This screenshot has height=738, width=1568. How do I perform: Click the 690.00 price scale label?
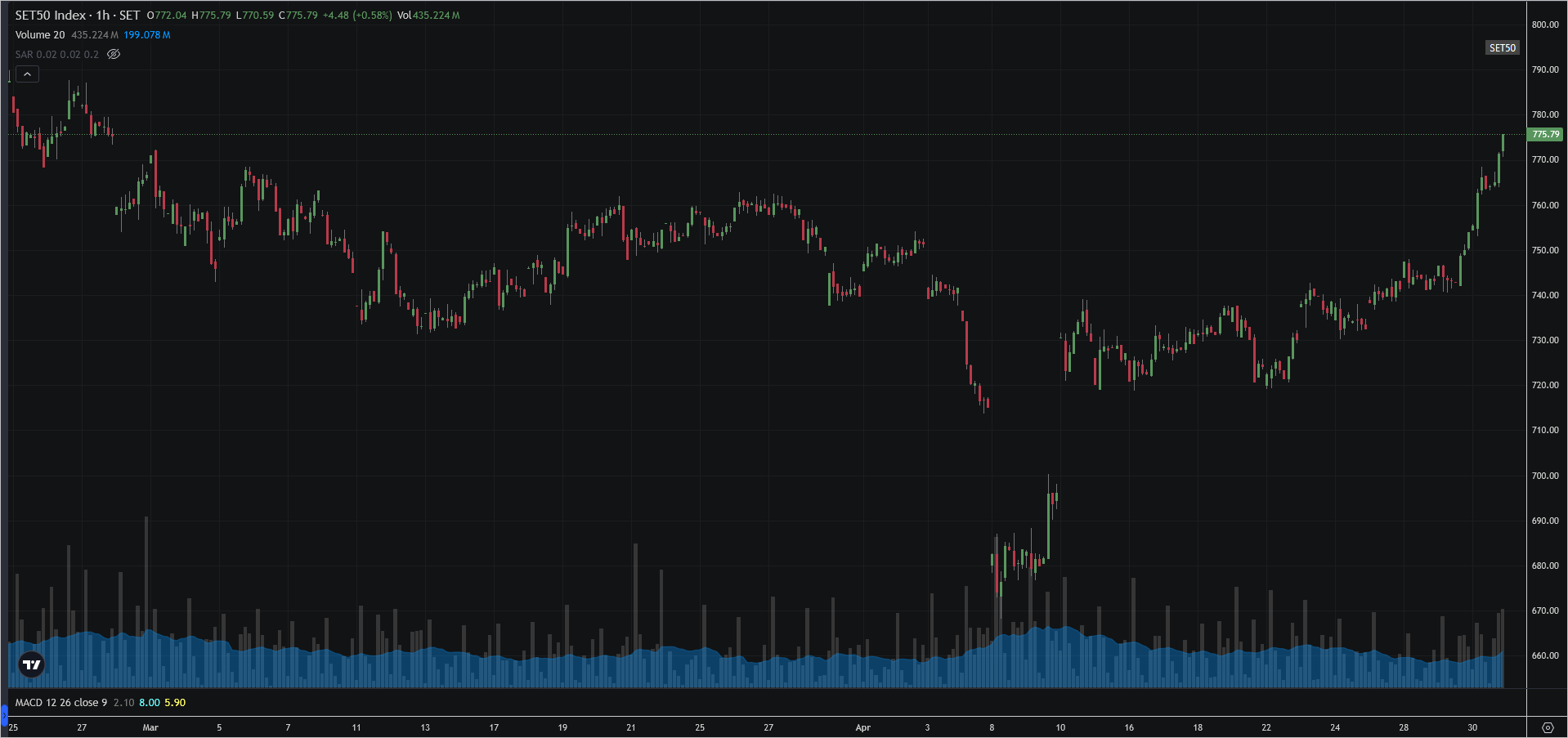[1545, 521]
